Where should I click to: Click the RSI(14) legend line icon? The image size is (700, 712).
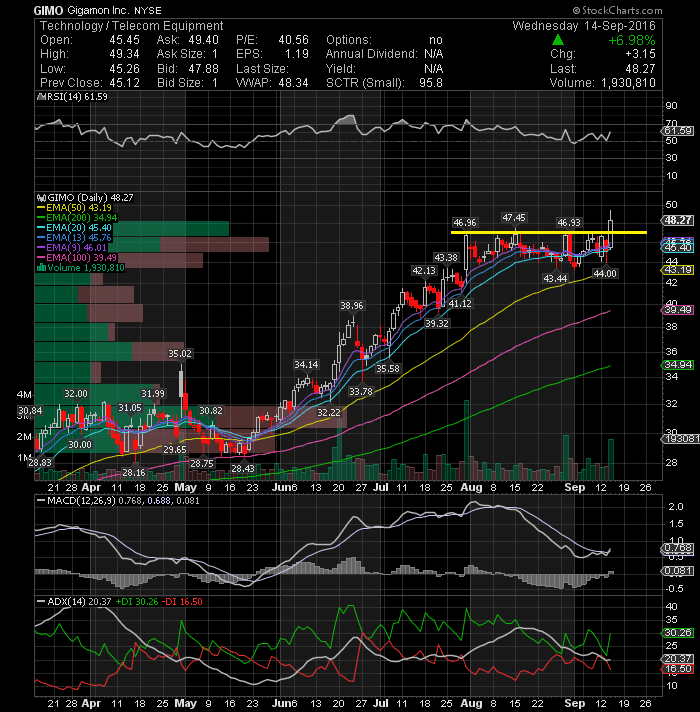[40, 97]
